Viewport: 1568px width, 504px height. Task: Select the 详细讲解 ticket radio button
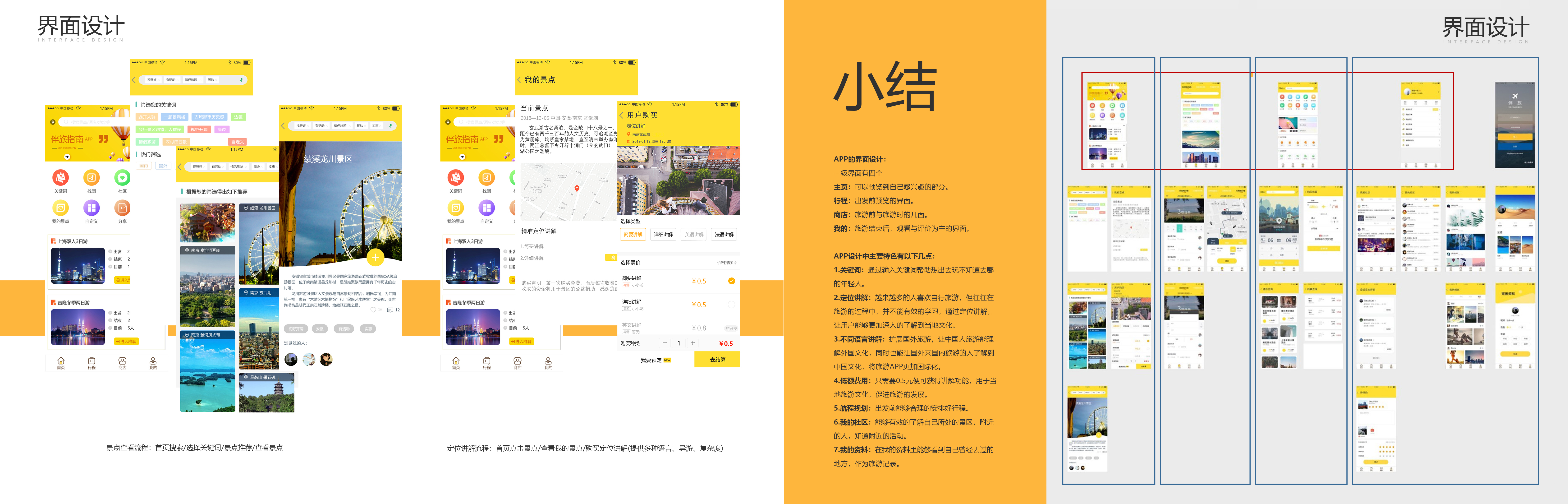731,304
